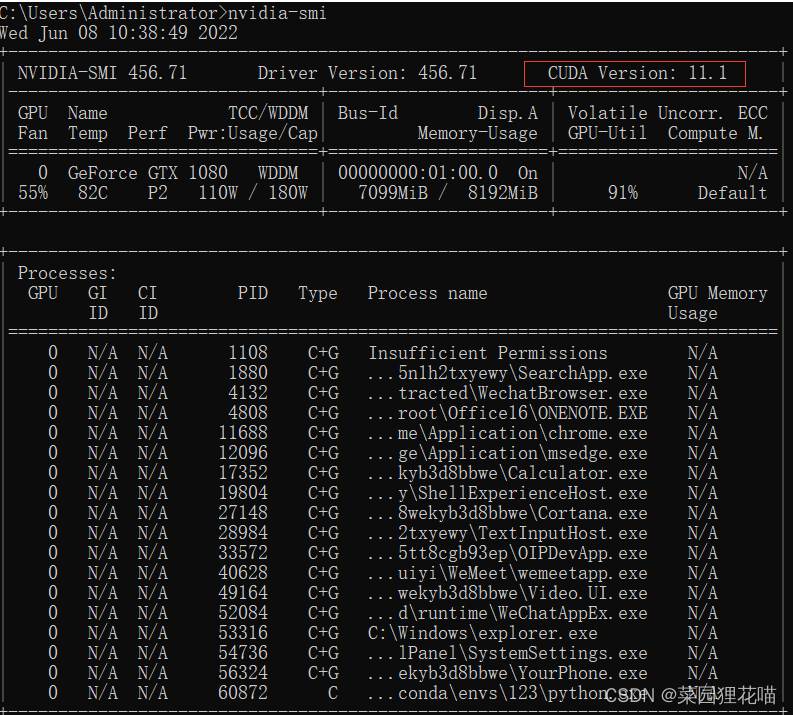793x715 pixels.
Task: Click PID '12096' in the list
Action: click(243, 453)
